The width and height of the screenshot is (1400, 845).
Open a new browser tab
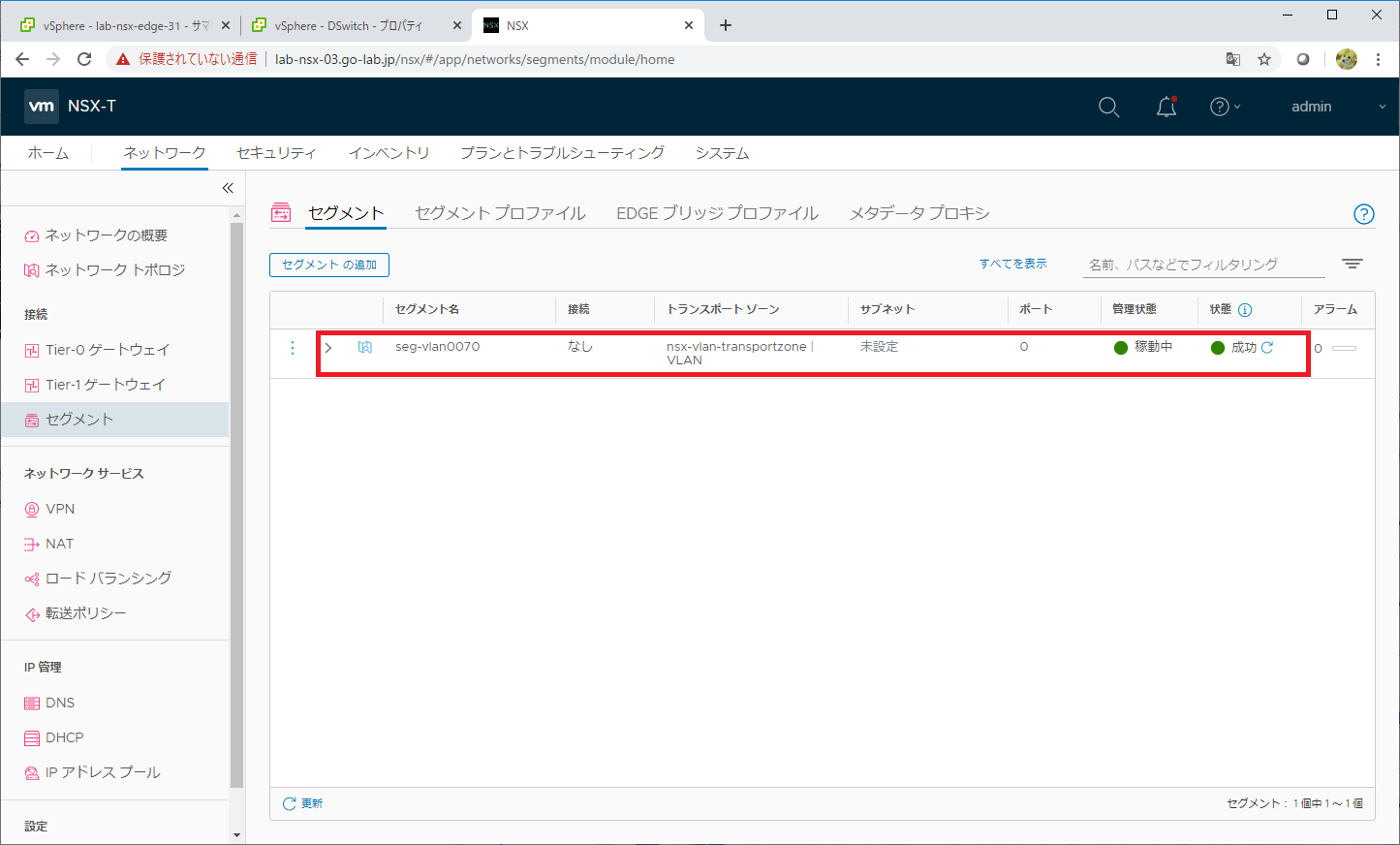(x=726, y=26)
